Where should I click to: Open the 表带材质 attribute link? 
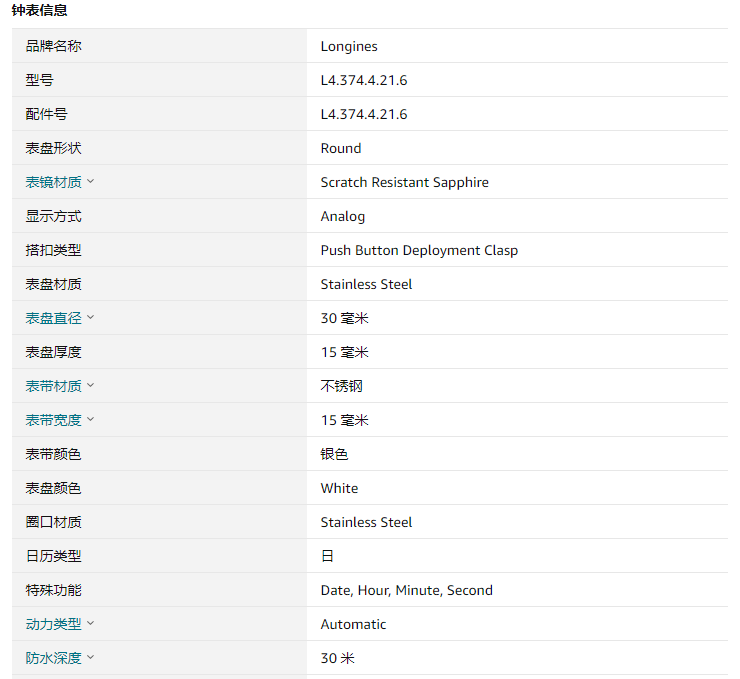pos(53,386)
